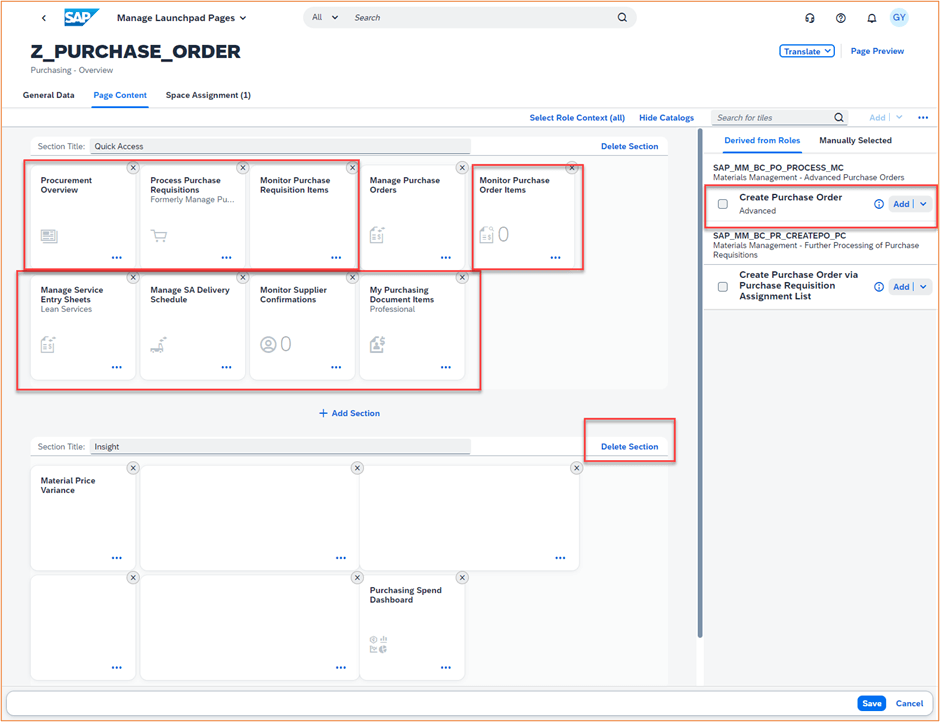Switch to Derived from Roles tab
The image size is (940, 722).
tap(762, 140)
